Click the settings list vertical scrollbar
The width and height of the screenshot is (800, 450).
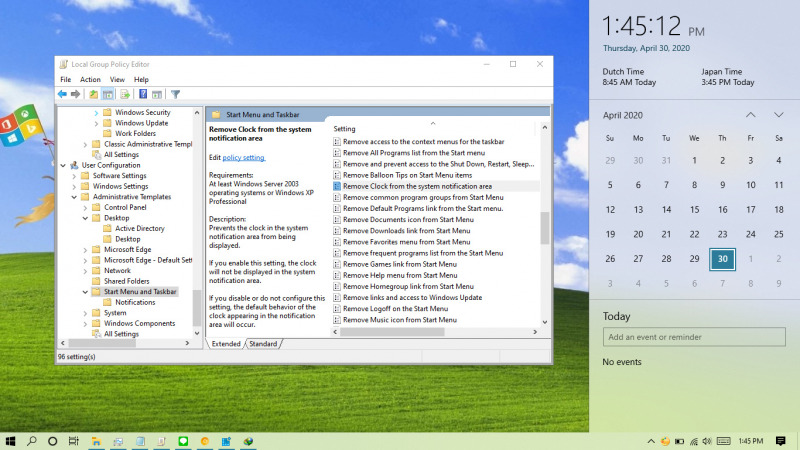(545, 228)
